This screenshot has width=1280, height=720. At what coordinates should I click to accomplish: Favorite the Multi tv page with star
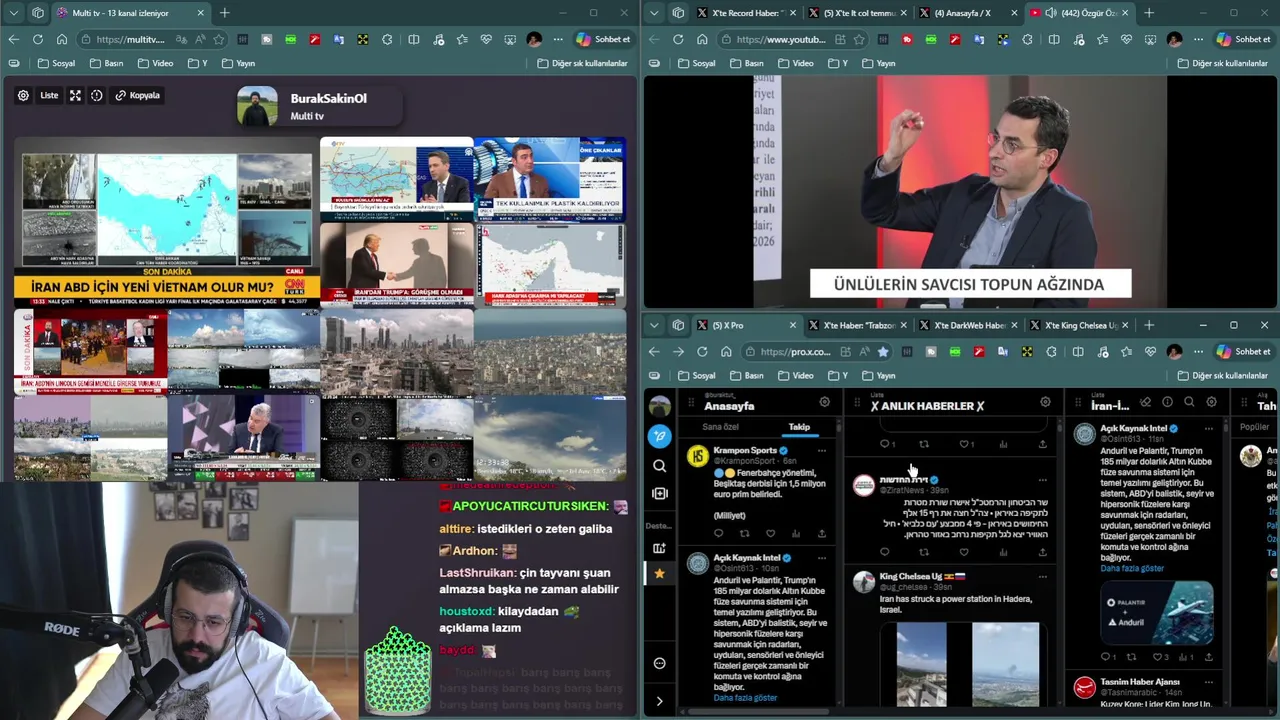[x=219, y=40]
